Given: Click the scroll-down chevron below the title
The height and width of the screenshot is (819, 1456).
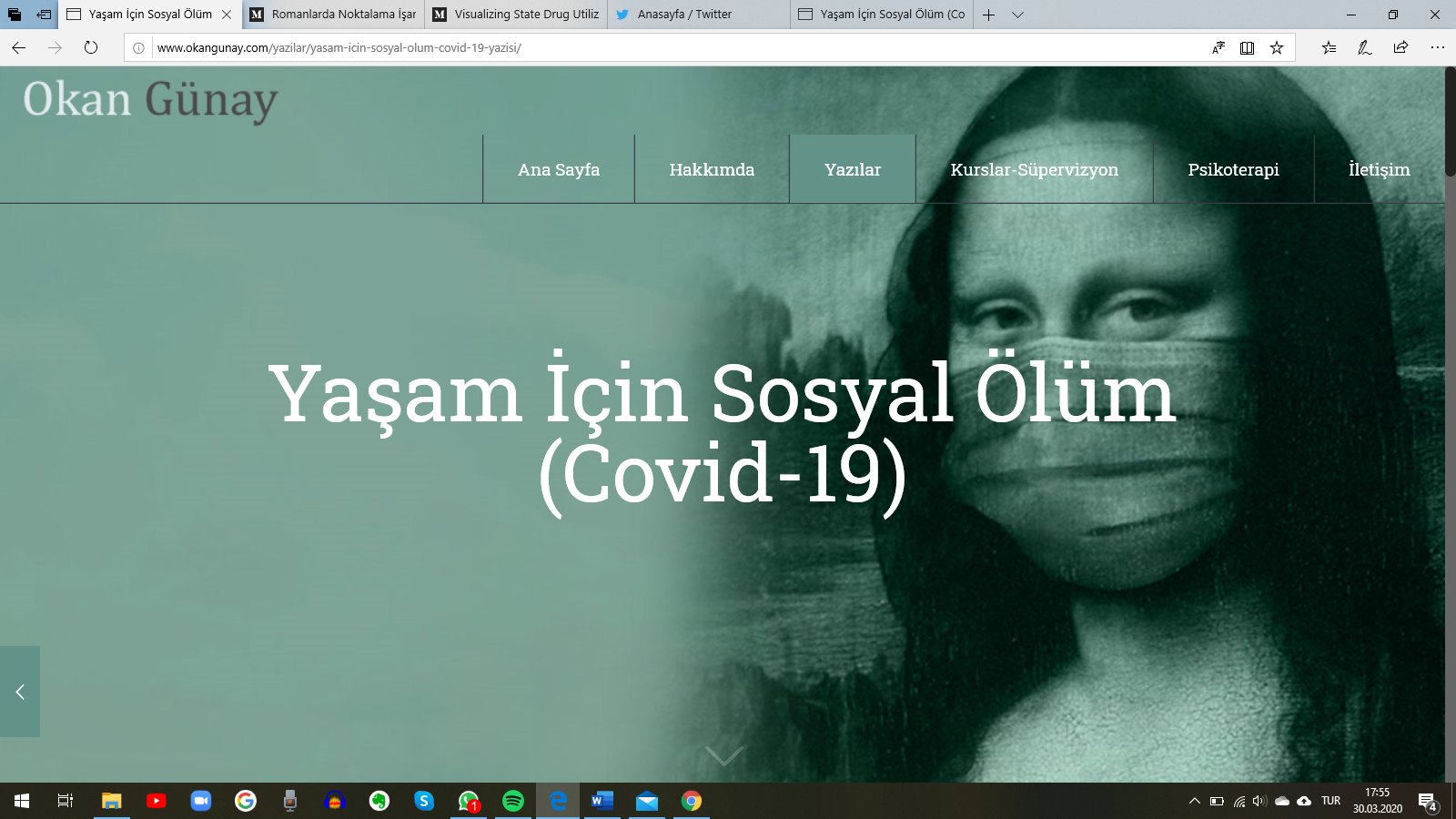Looking at the screenshot, I should click(x=724, y=755).
